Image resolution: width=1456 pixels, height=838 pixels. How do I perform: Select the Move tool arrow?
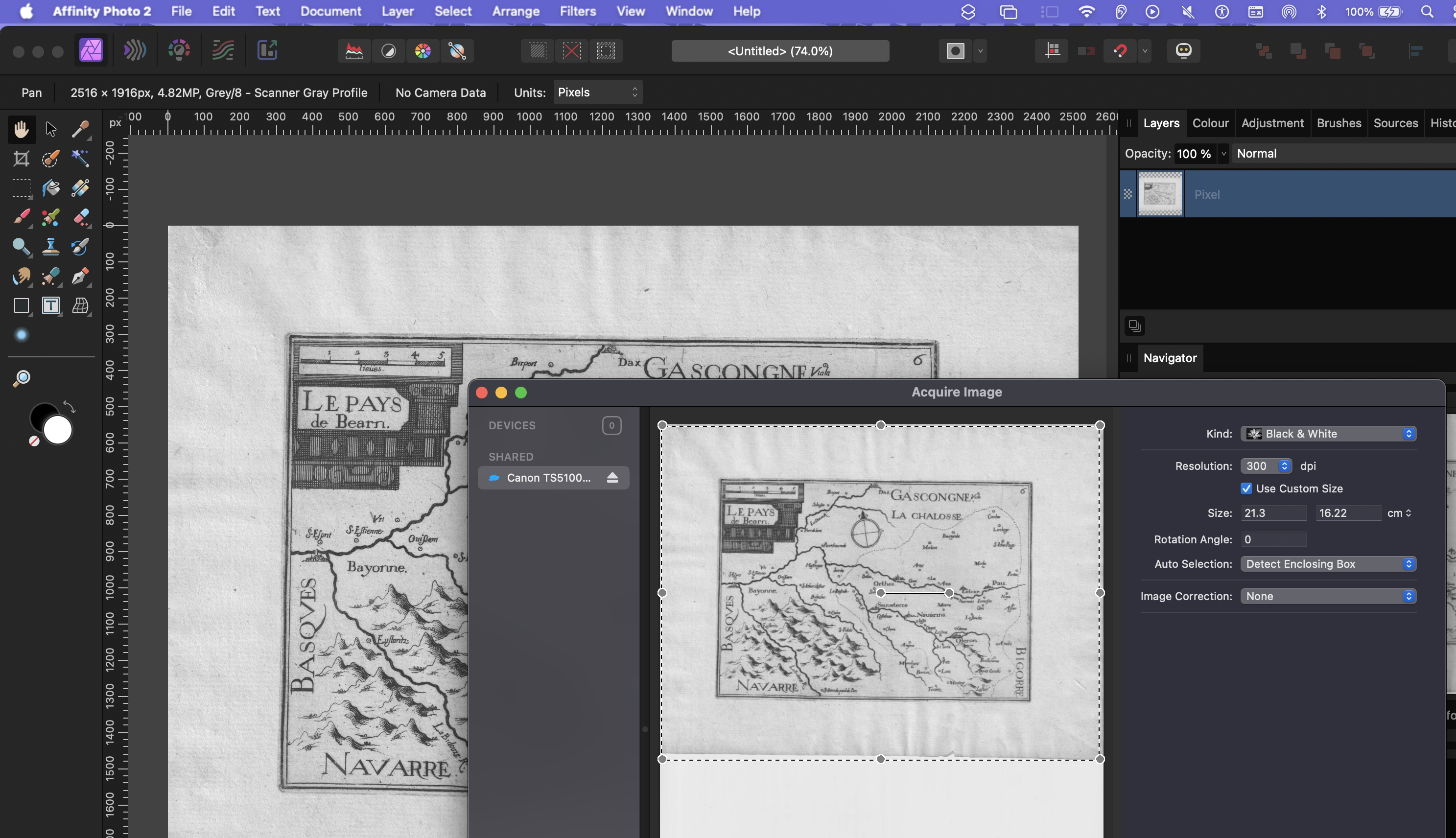pyautogui.click(x=50, y=129)
